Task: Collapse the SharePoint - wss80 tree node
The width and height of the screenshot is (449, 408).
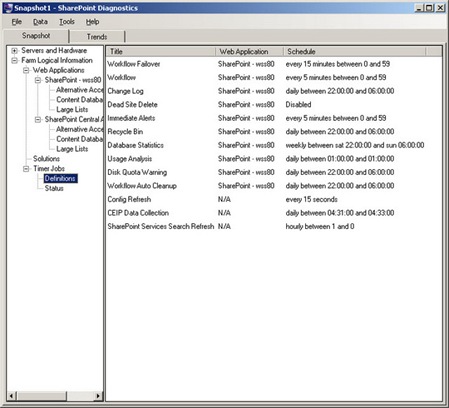Action: point(38,80)
